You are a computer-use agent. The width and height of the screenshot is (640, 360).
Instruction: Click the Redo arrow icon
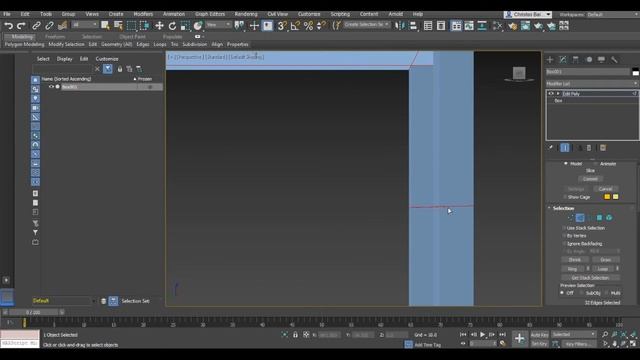pyautogui.click(x=21, y=26)
